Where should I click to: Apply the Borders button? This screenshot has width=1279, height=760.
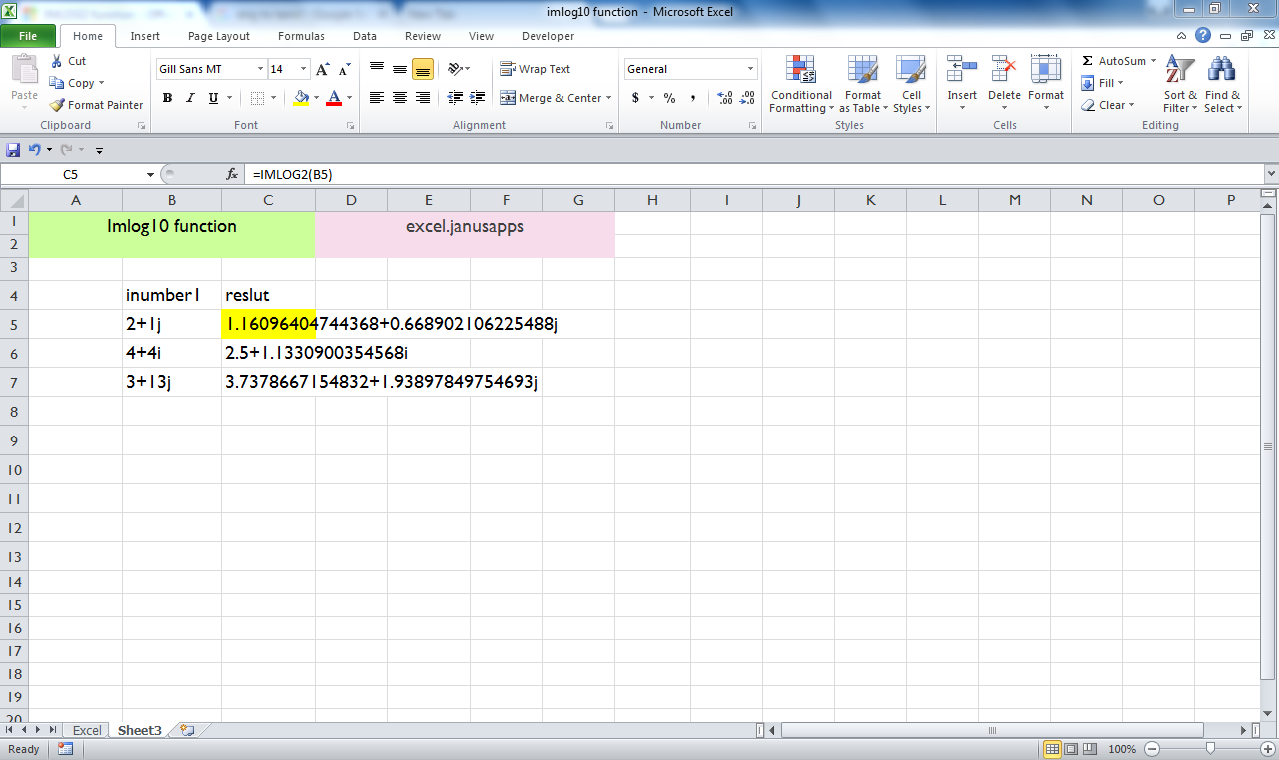tap(257, 98)
